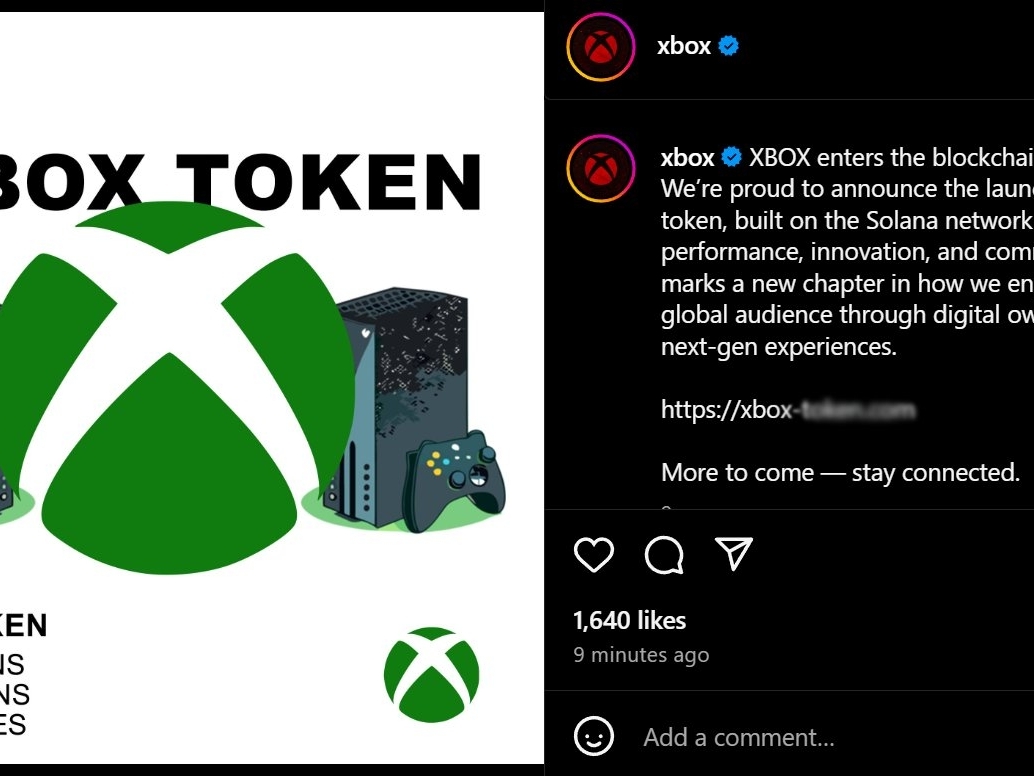This screenshot has height=776, width=1034.
Task: Open the emoji picker in the comment bar
Action: pos(592,737)
